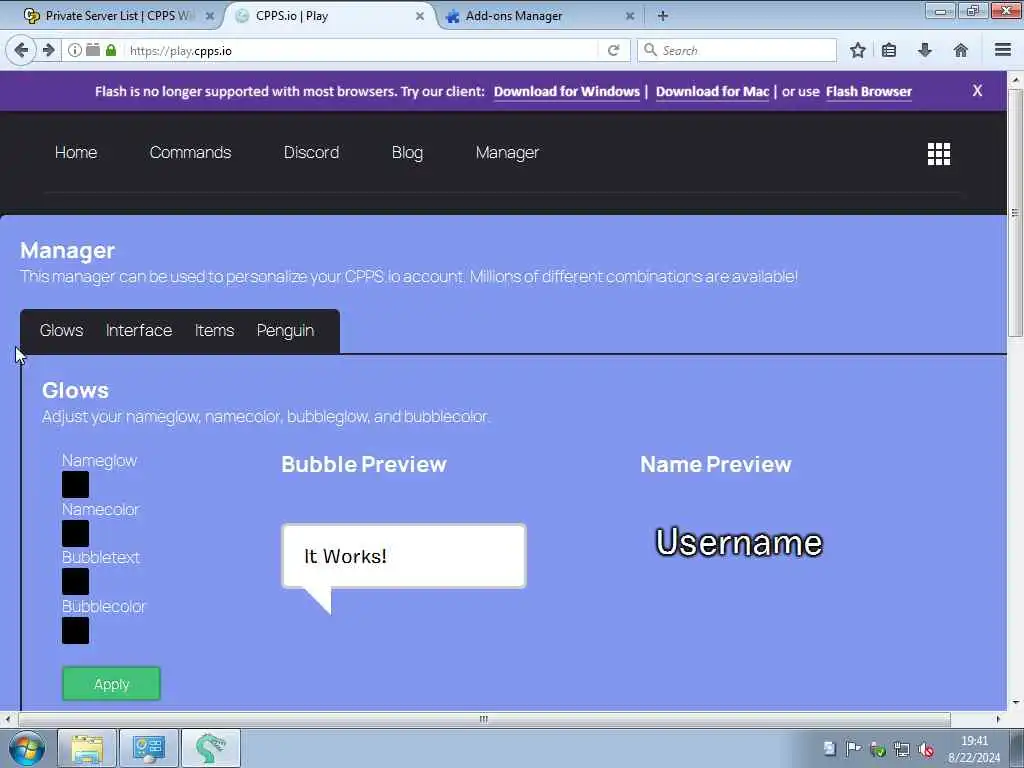The image size is (1024, 768).
Task: Click the browser Forward arrow button
Action: coord(48,50)
